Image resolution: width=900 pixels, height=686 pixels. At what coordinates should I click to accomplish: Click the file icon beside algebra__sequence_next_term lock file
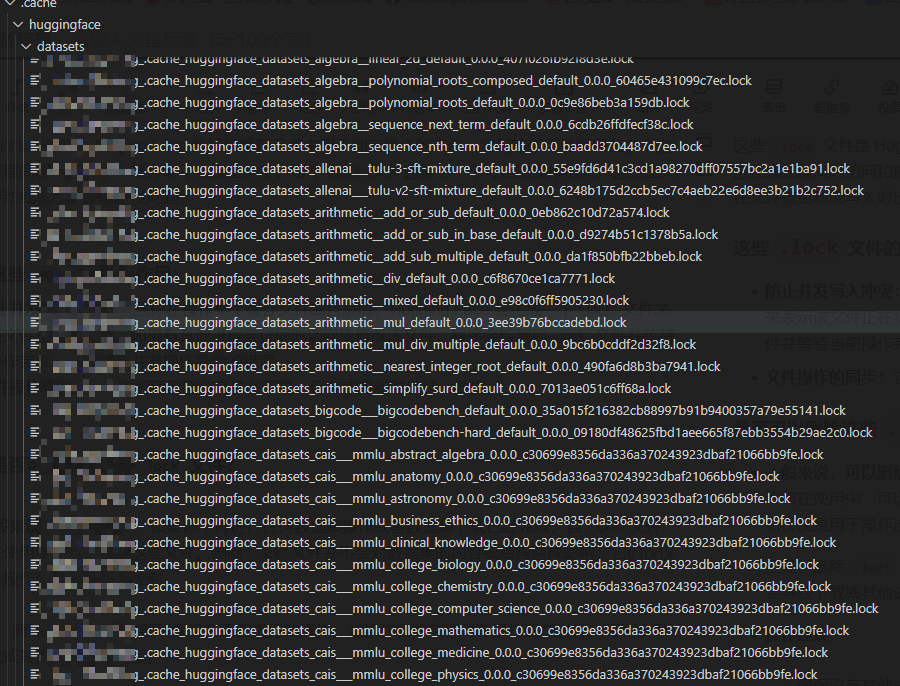pos(34,124)
